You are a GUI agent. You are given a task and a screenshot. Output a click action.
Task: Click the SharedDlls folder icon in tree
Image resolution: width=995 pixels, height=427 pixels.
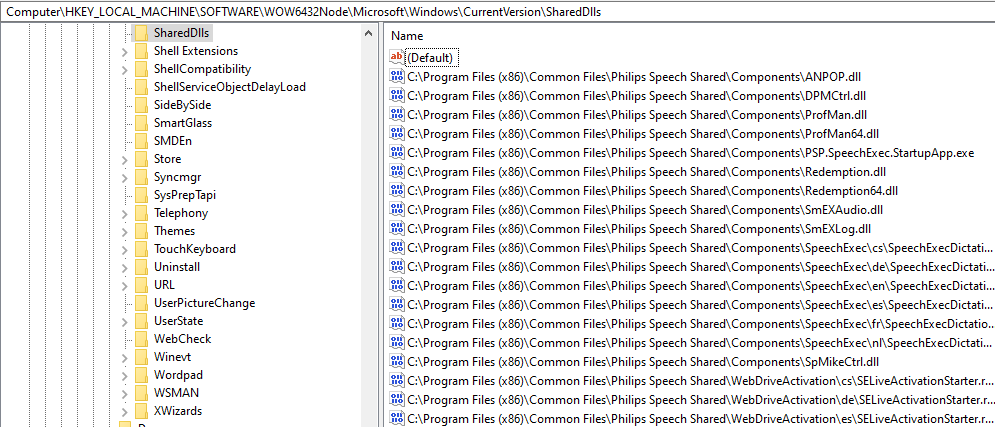pyautogui.click(x=141, y=33)
